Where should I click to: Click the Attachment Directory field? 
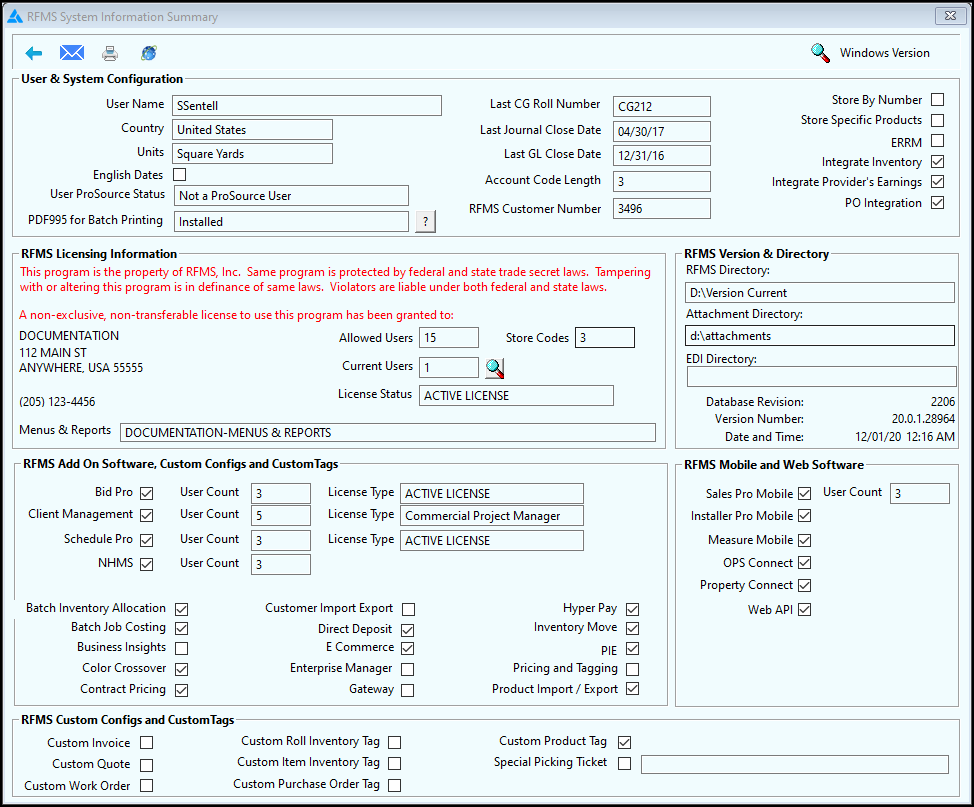coord(820,336)
